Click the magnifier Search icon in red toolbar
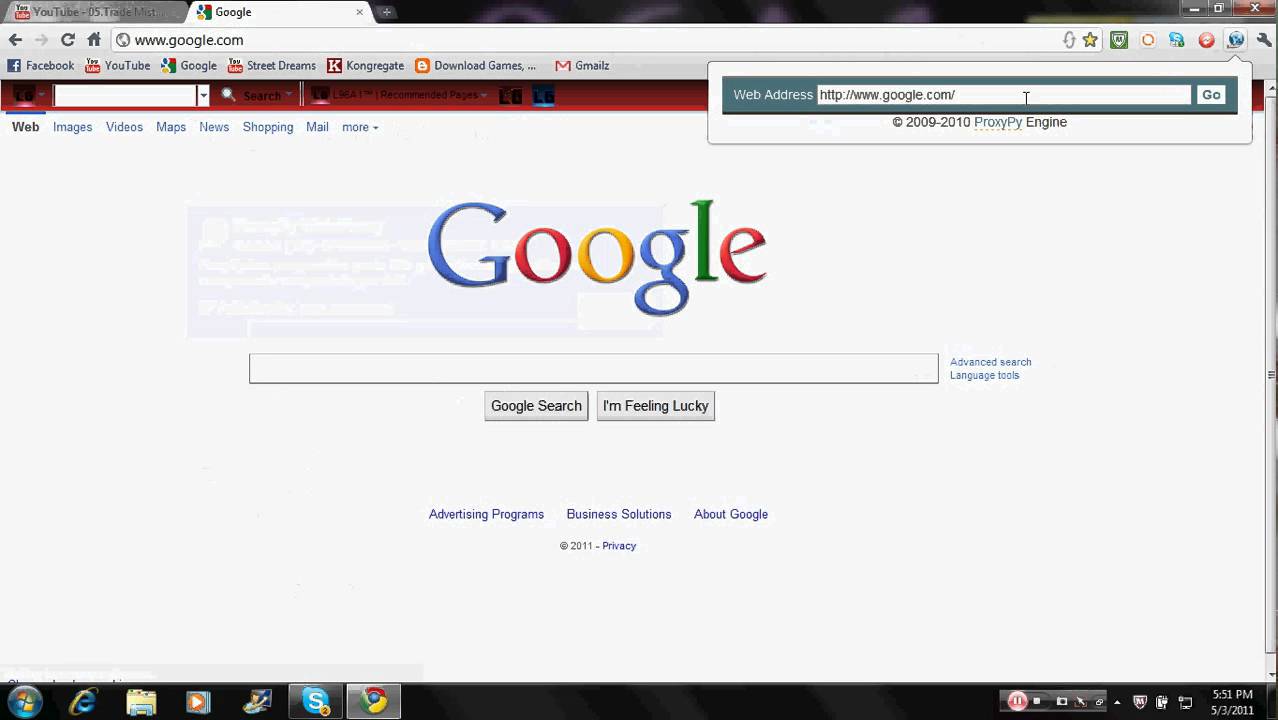Image resolution: width=1278 pixels, height=720 pixels. [x=228, y=95]
